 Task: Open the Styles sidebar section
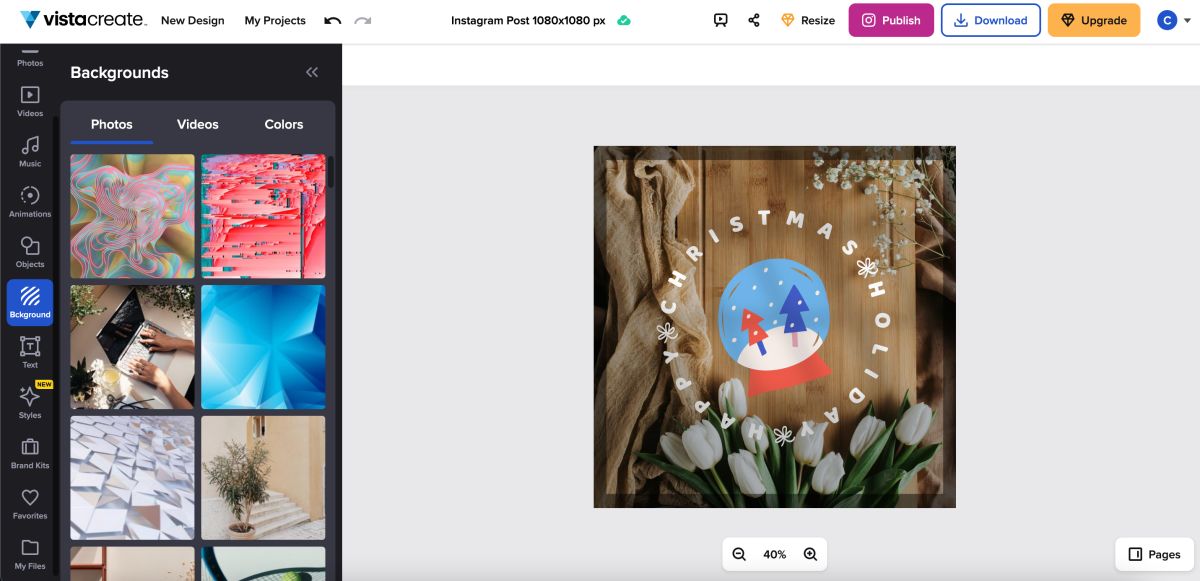pos(30,402)
